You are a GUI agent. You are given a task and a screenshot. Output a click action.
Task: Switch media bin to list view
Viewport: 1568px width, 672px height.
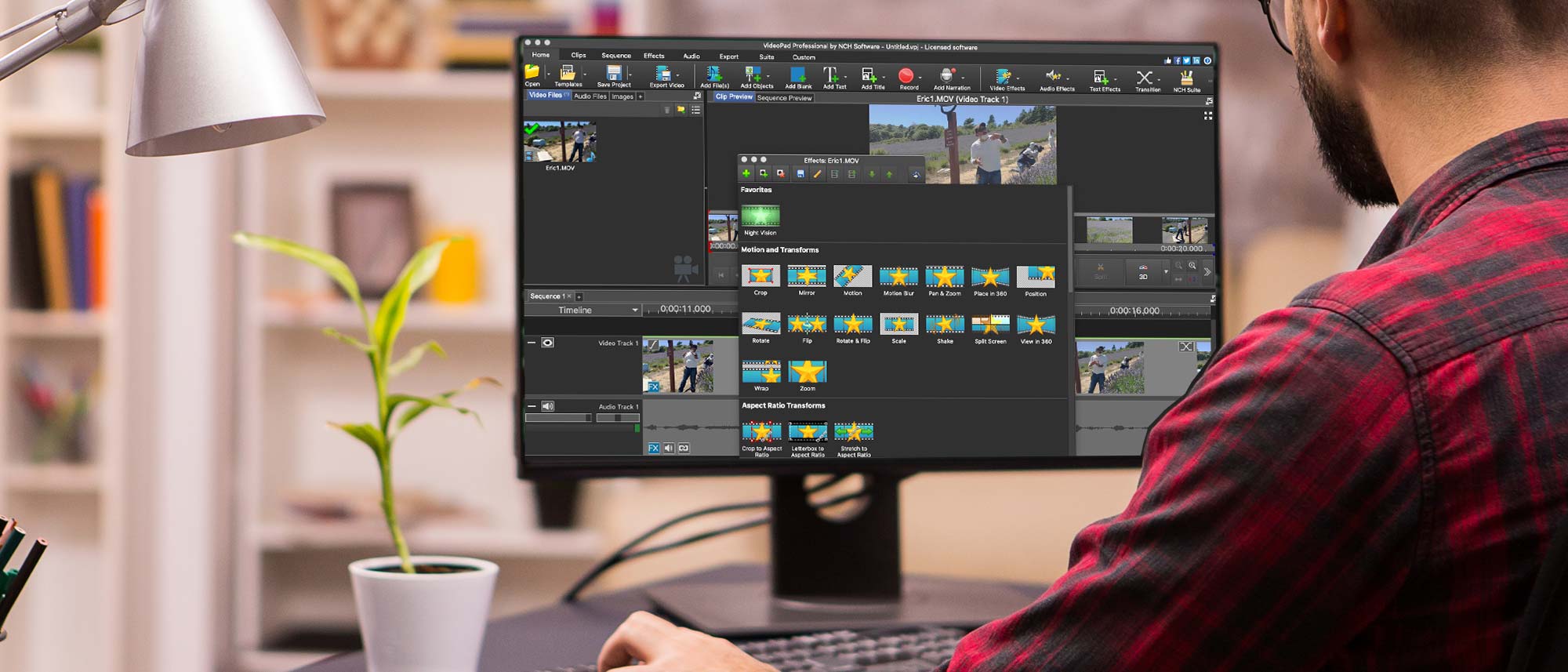(695, 110)
